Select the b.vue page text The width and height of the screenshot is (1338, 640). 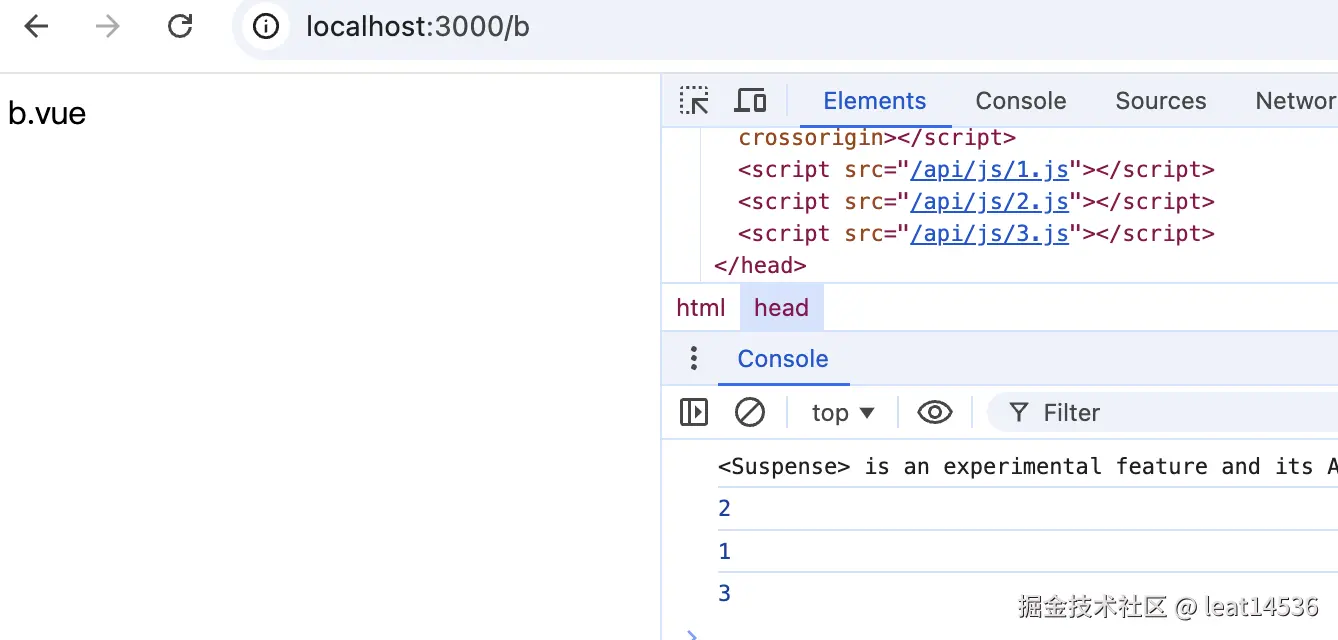click(47, 113)
